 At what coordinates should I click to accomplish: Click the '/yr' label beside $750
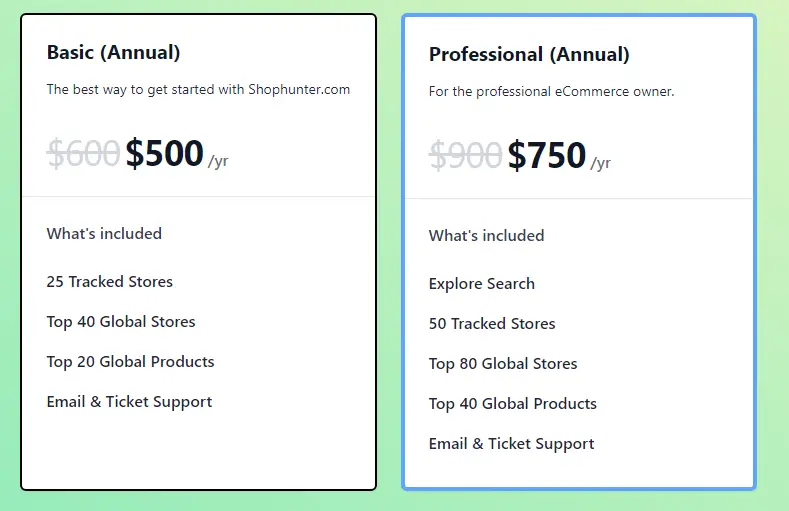(x=600, y=163)
